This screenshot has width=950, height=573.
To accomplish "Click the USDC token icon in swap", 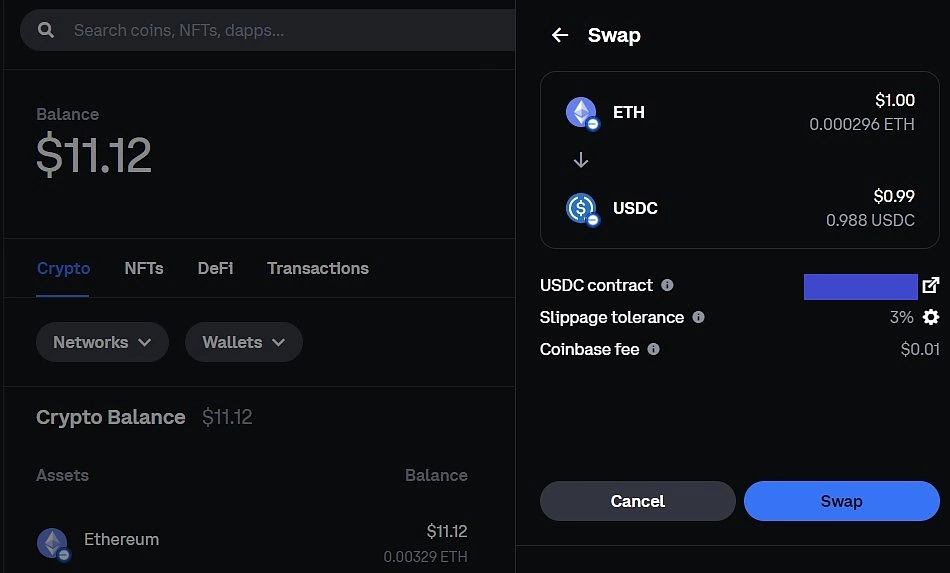I will coord(582,209).
